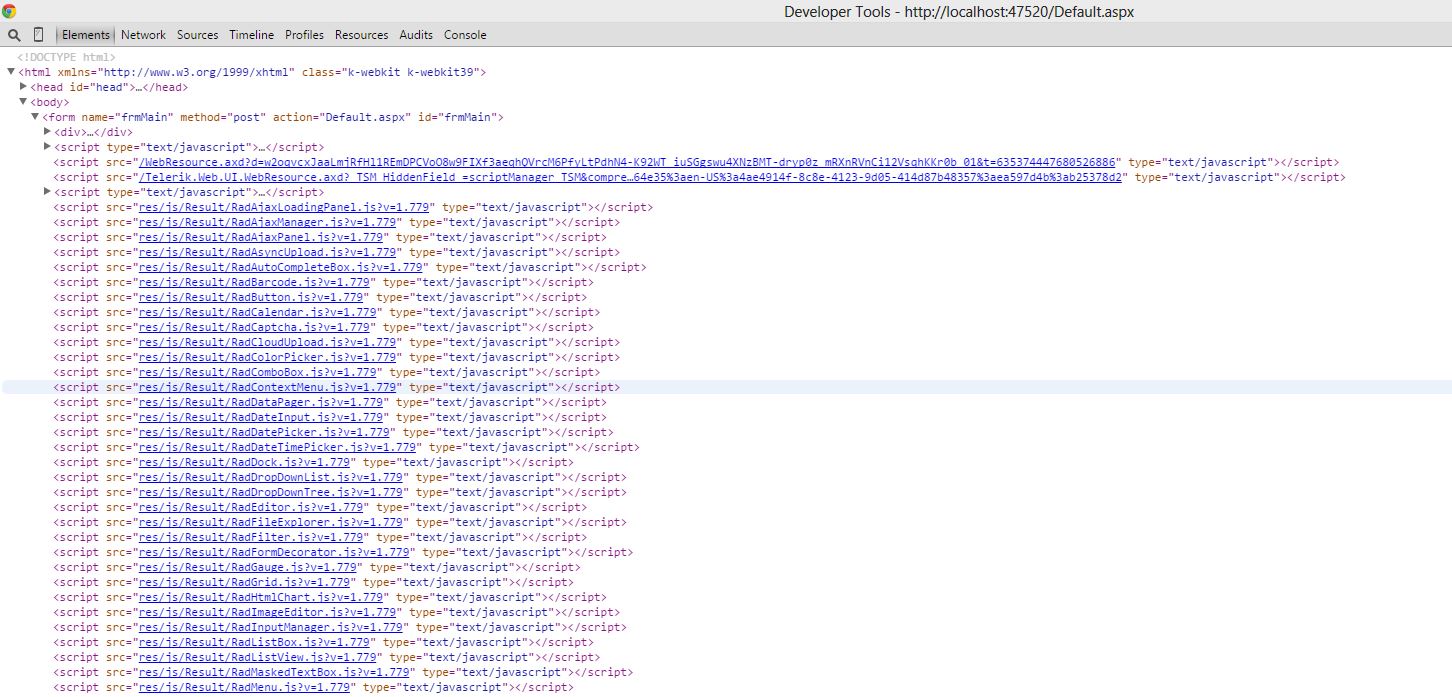Open the RadDatePicker.js source link
The width and height of the screenshot is (1452, 697).
point(265,432)
